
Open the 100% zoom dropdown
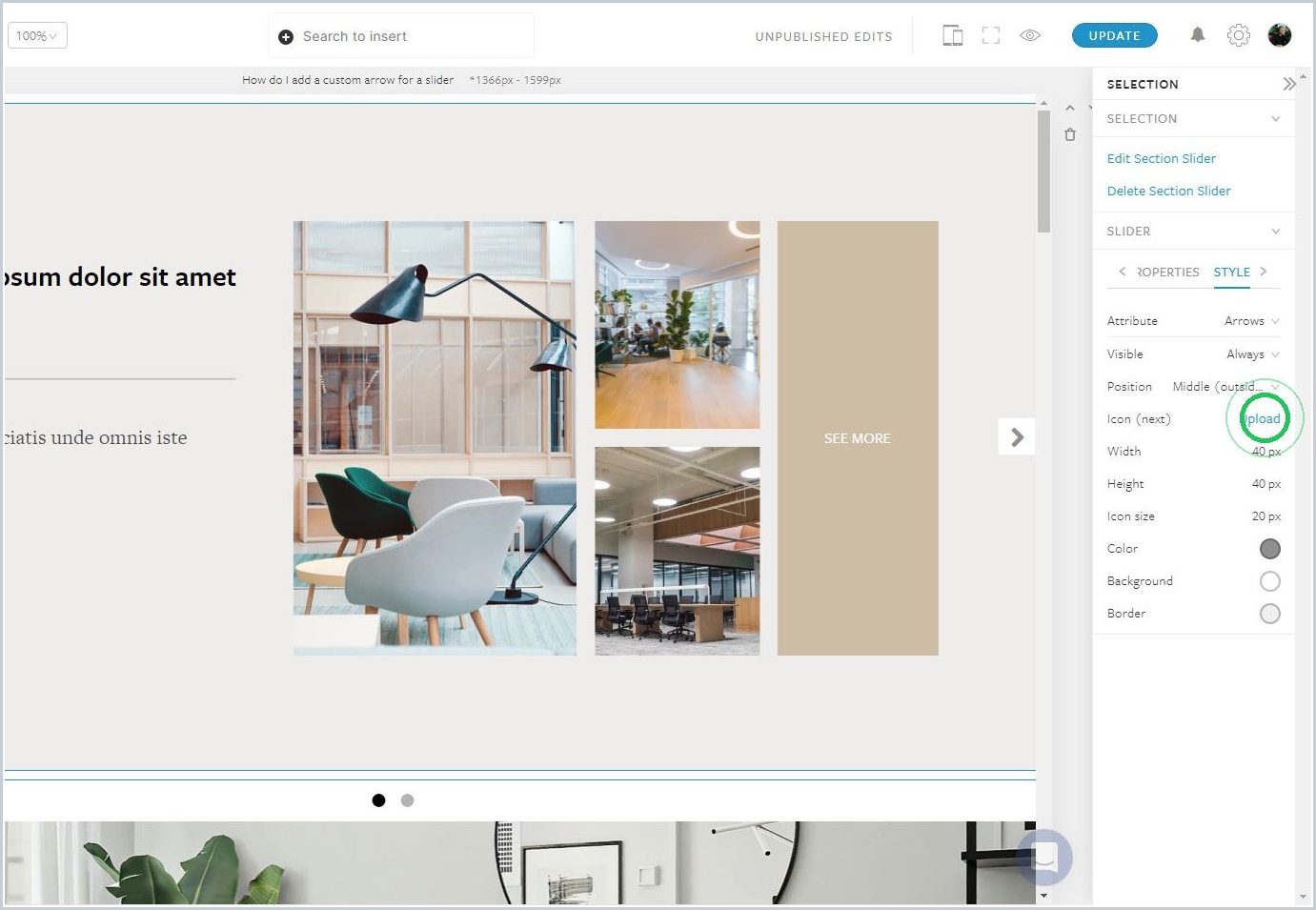point(37,36)
